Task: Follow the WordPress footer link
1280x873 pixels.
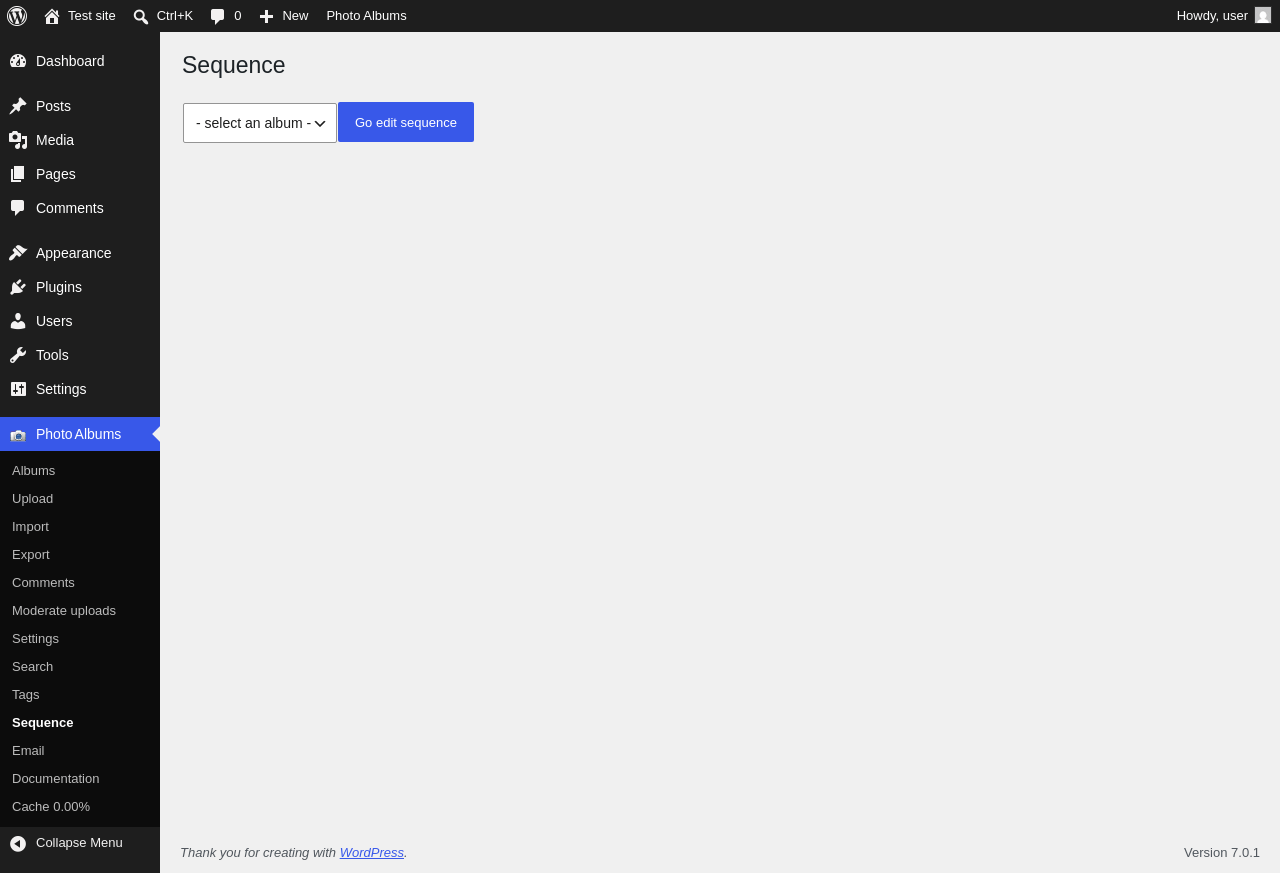Action: 372,852
